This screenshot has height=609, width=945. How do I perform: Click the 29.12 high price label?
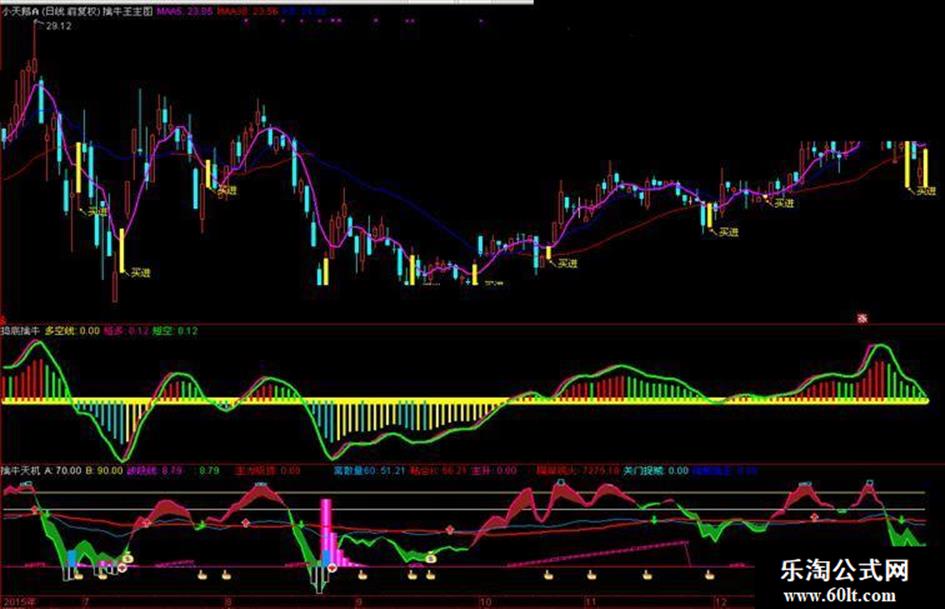pyautogui.click(x=58, y=26)
